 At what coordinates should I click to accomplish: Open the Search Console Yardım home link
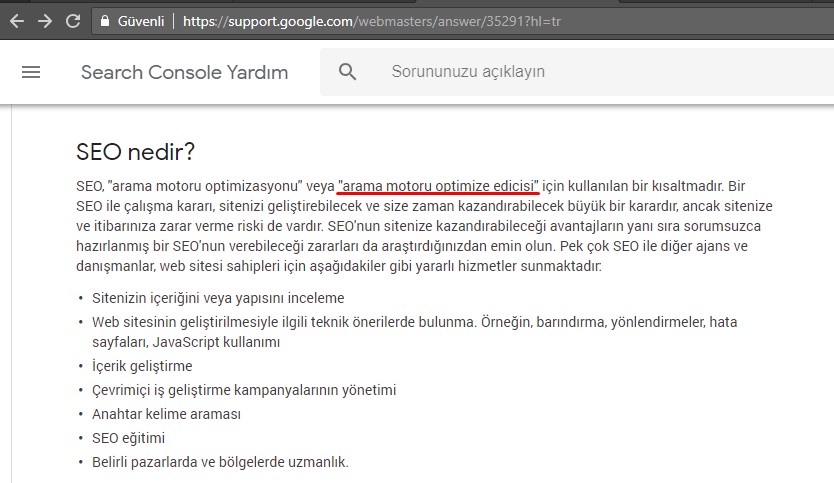pos(184,72)
